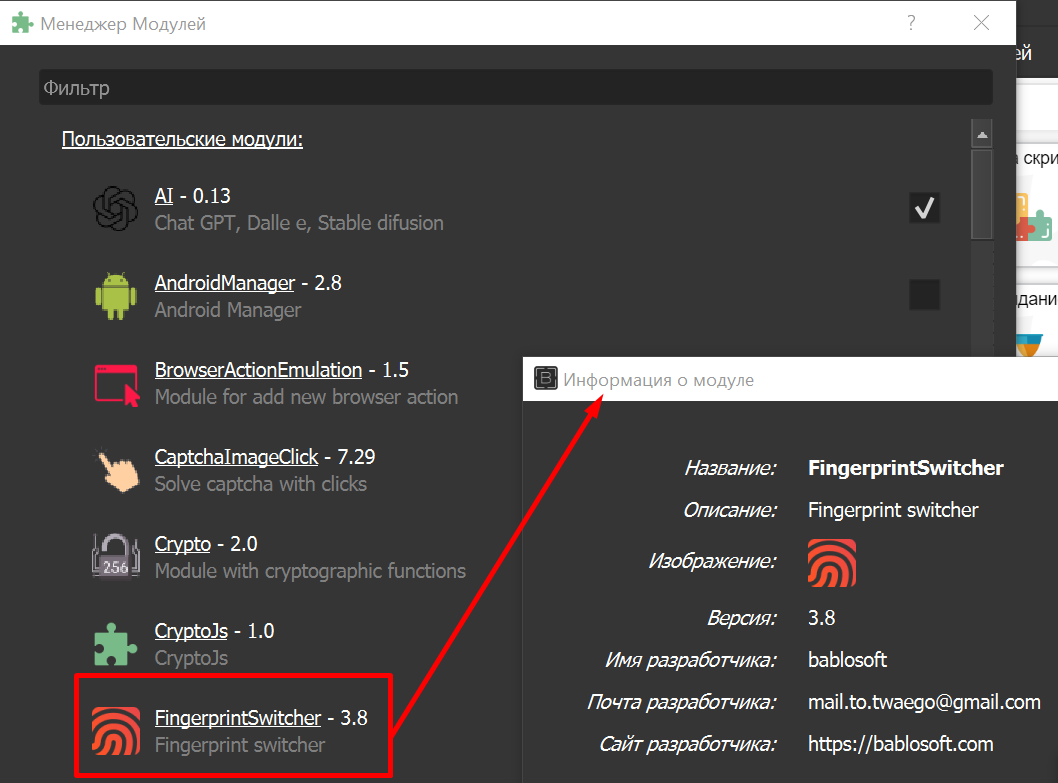
Task: Click the CryptoJs green puzzle icon
Action: click(x=115, y=644)
